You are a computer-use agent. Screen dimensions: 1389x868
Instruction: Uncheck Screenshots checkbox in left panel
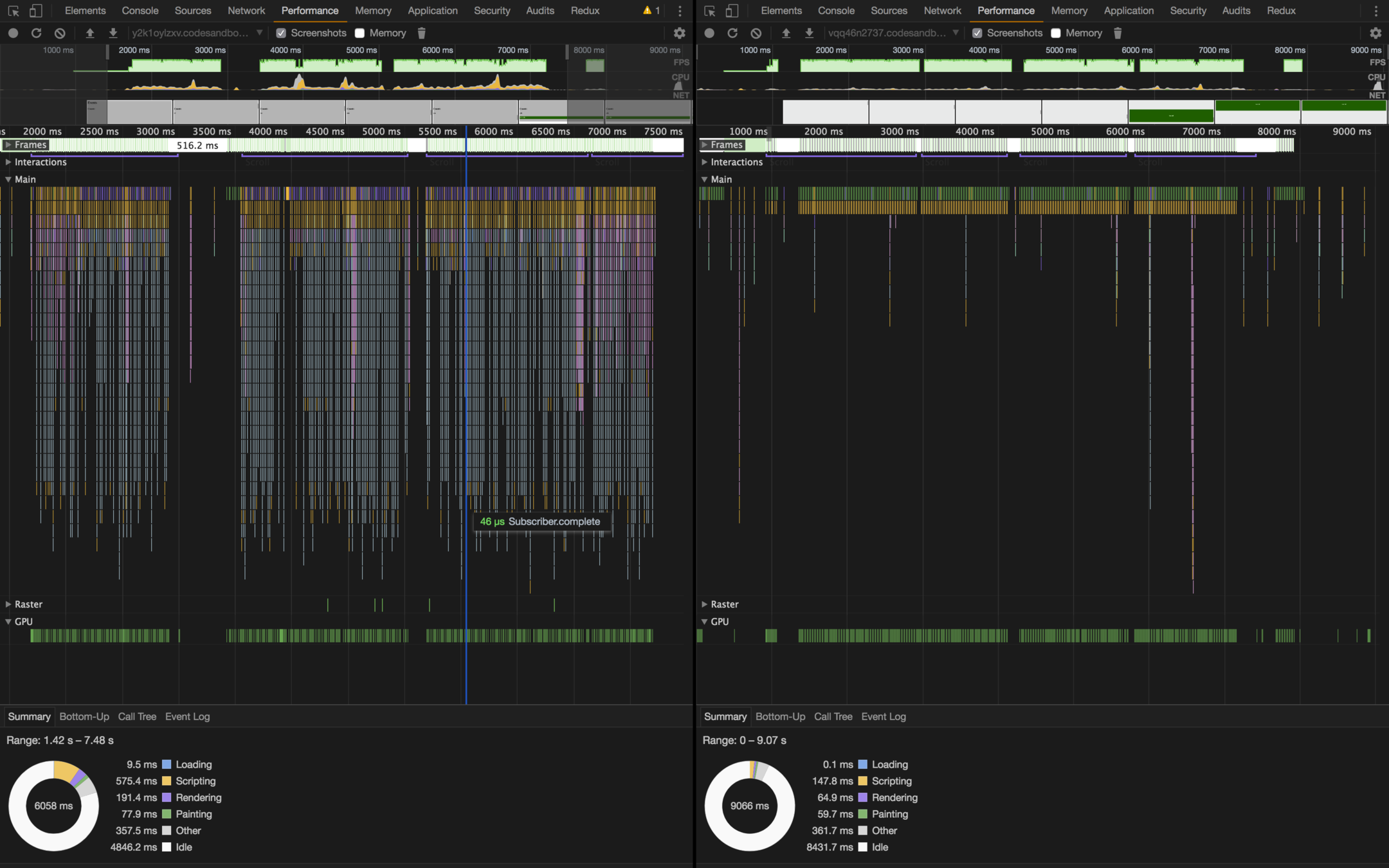[281, 33]
